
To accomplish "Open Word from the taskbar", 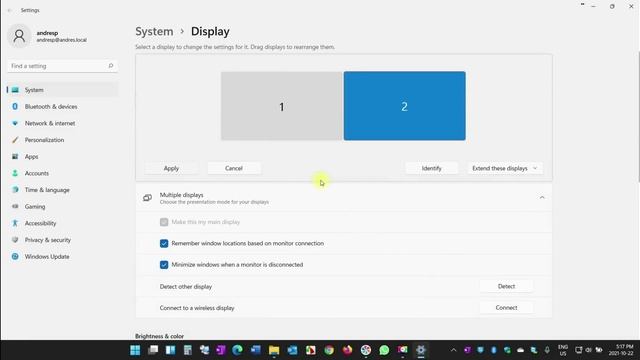I will click(x=256, y=350).
